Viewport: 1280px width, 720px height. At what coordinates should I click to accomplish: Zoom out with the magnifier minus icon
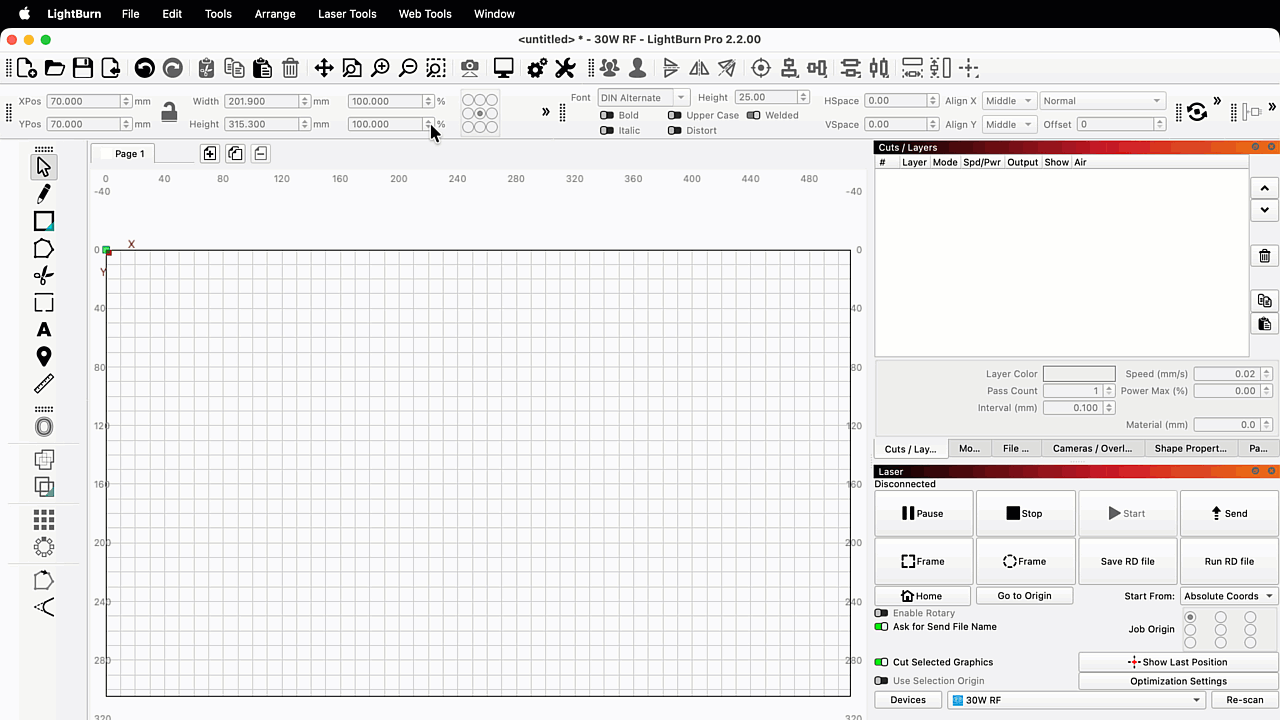pyautogui.click(x=408, y=68)
